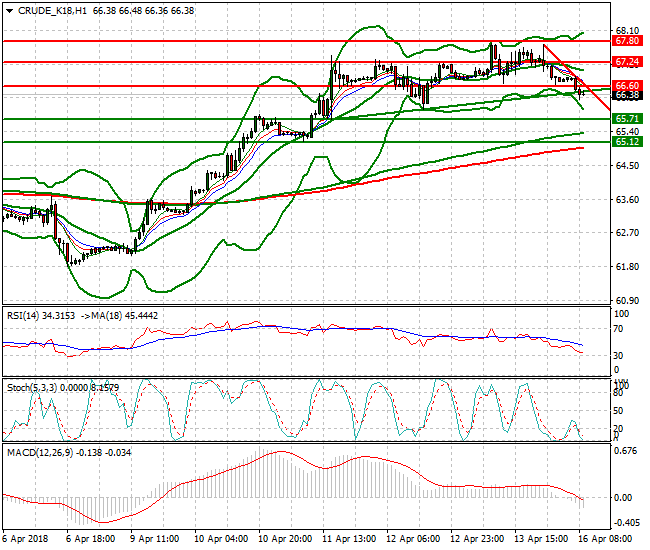Click the RSI(14) 34.3153 indicator label
This screenshot has height=550, width=650.
[x=41, y=316]
